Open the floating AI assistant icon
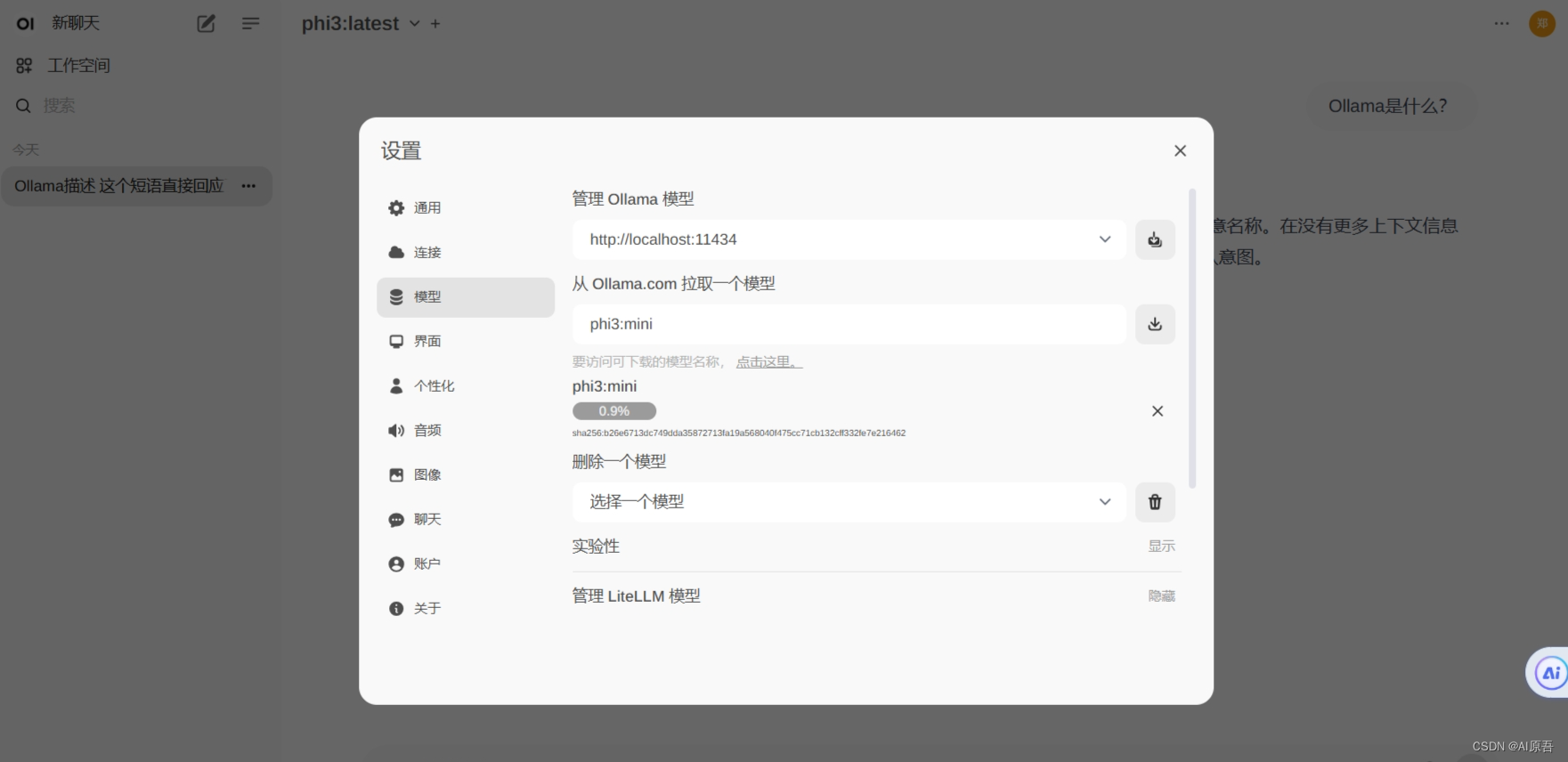 1550,673
